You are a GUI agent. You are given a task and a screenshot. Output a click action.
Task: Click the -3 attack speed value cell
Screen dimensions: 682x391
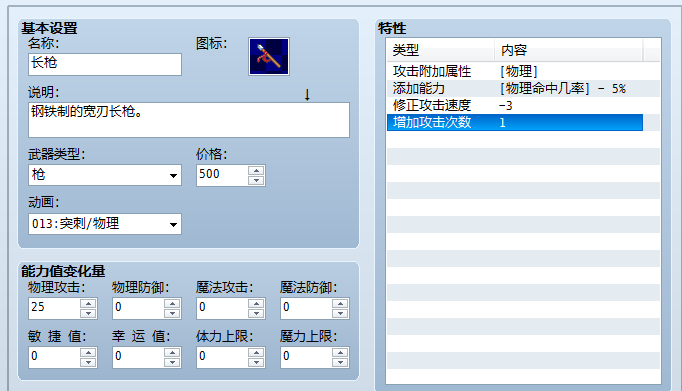click(x=506, y=105)
